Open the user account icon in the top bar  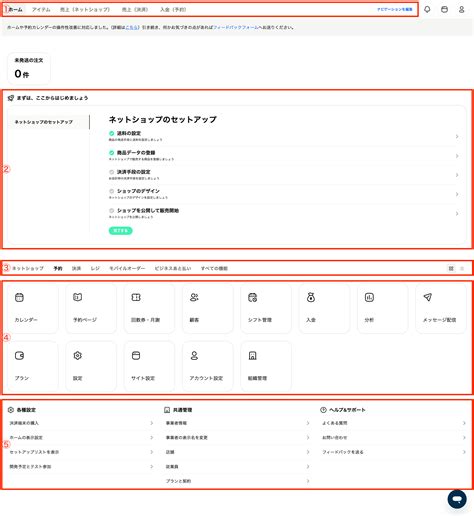click(462, 9)
